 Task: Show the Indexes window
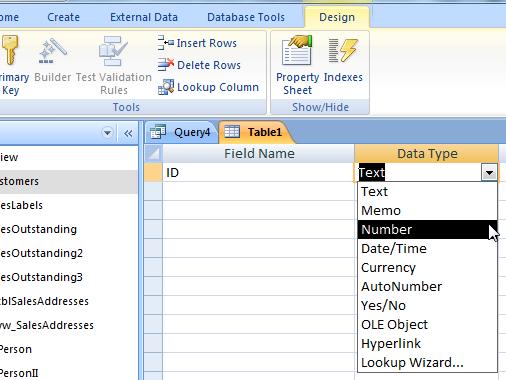pyautogui.click(x=343, y=59)
